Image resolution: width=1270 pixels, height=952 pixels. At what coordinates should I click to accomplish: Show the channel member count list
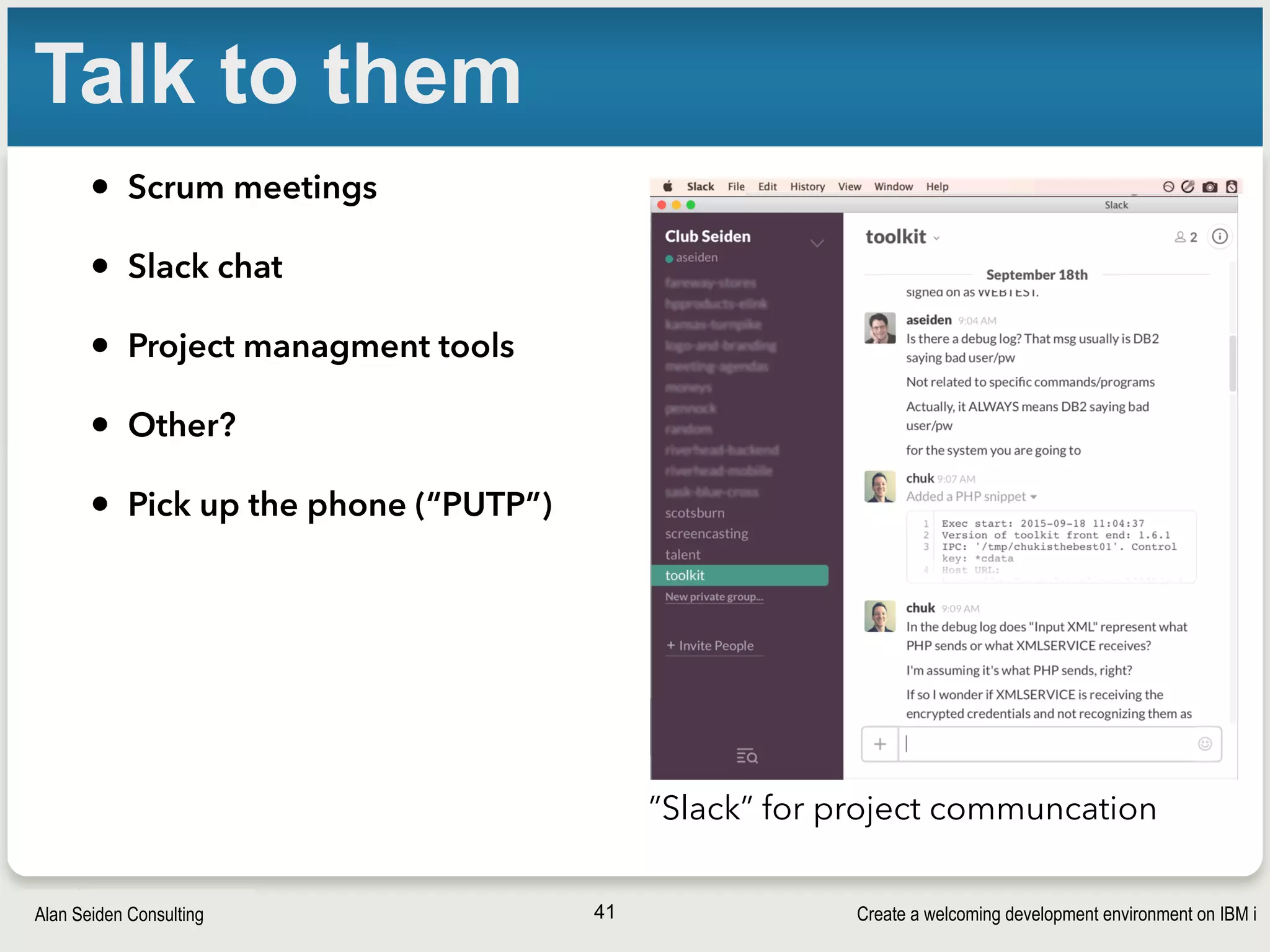pos(1186,237)
